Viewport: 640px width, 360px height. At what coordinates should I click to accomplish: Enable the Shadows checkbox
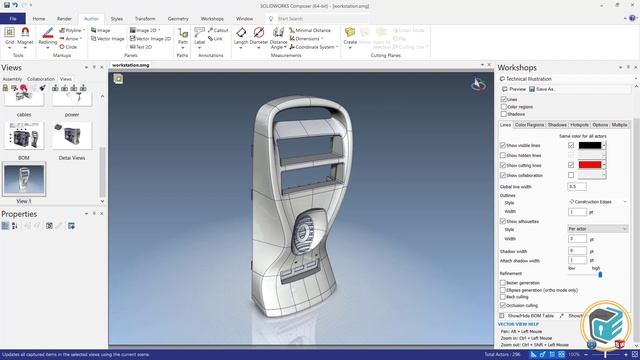click(x=504, y=114)
